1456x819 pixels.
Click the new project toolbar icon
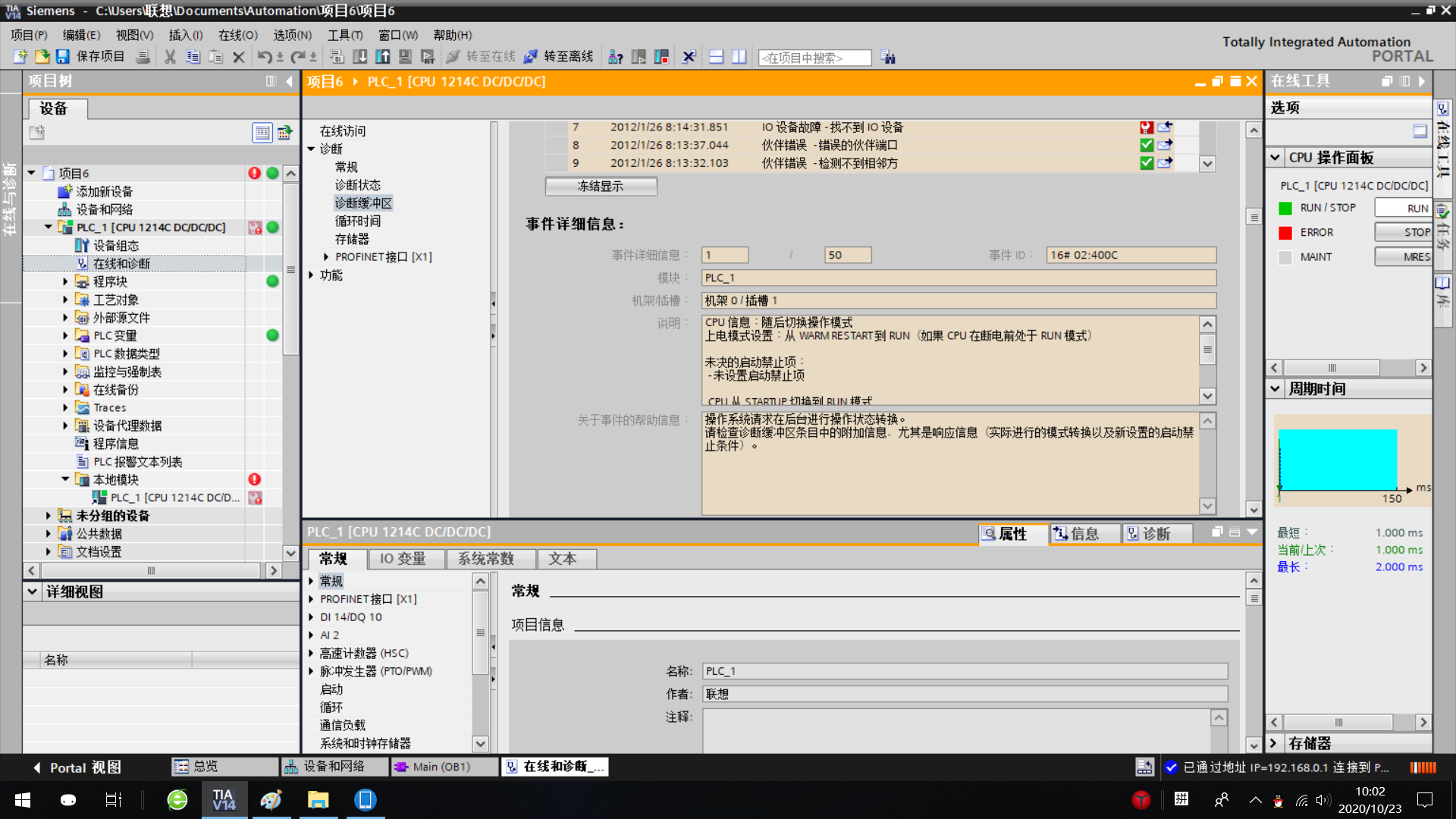tap(20, 57)
